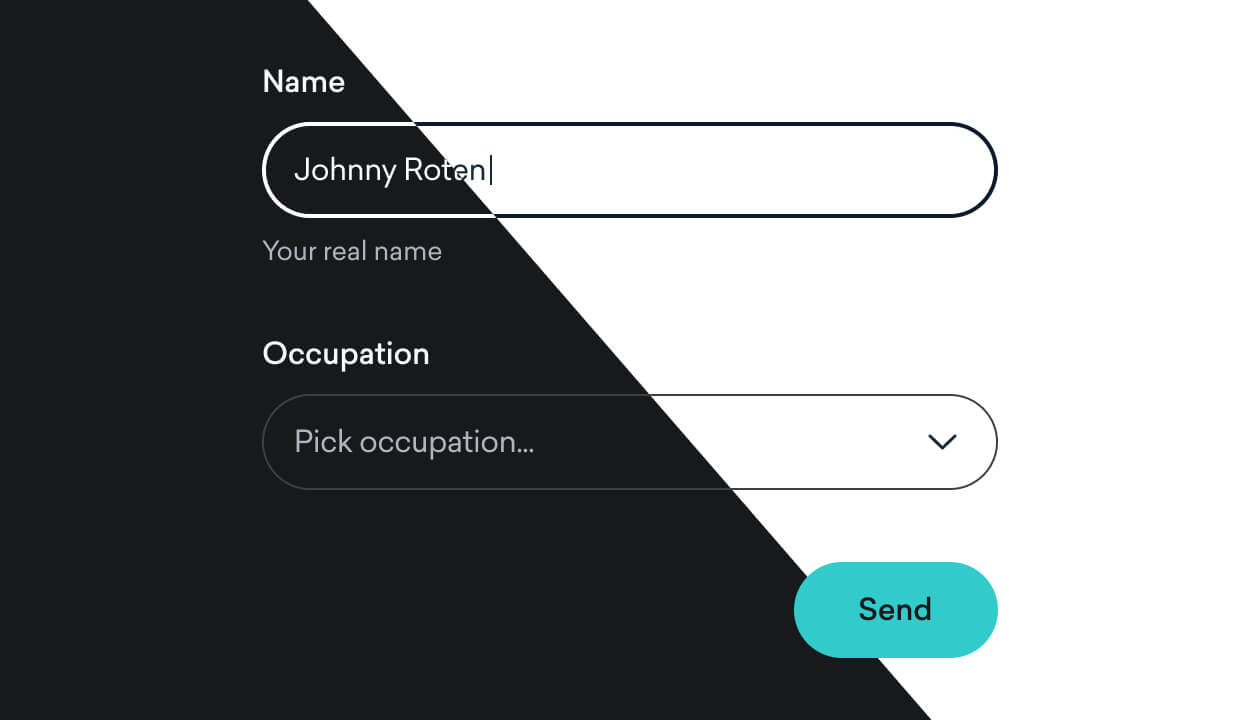Click the text cursor after Johnny Roten
This screenshot has height=720, width=1260.
click(489, 170)
